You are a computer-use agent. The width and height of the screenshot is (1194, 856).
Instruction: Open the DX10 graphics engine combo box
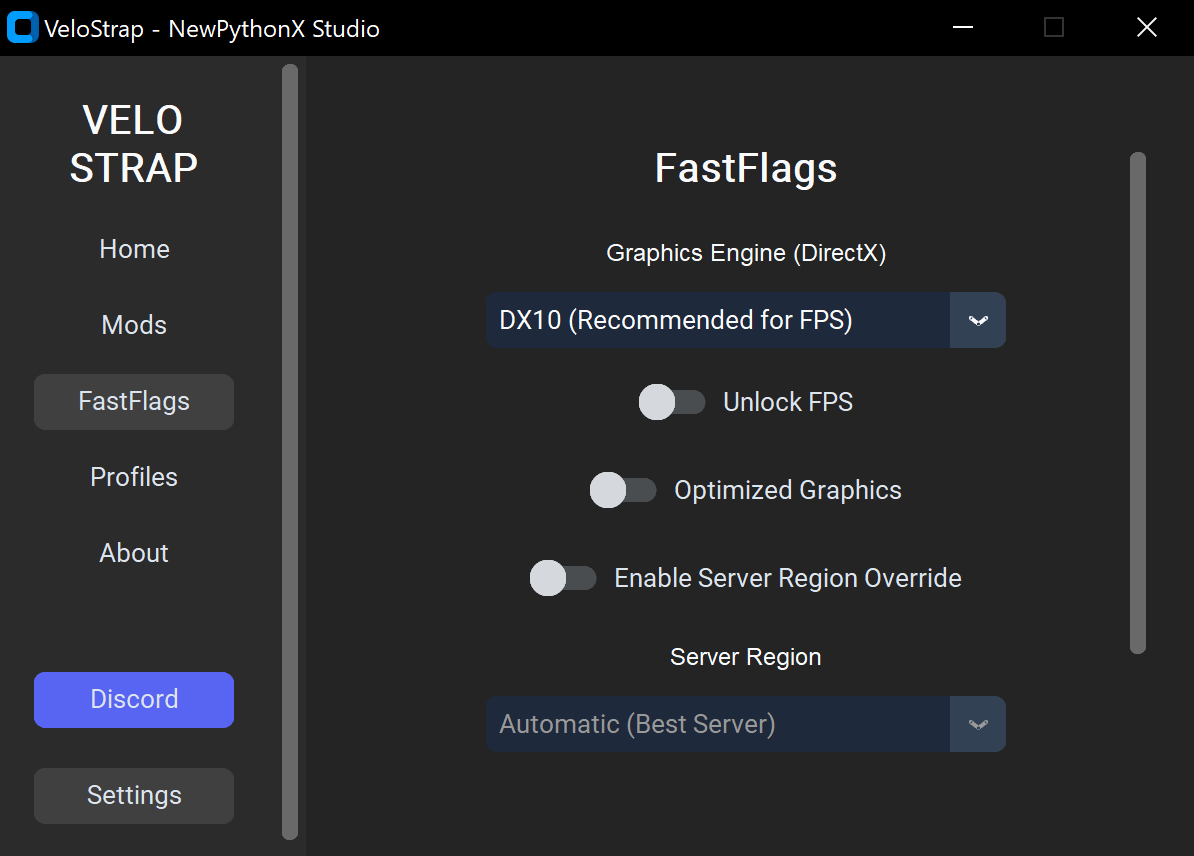[717, 320]
